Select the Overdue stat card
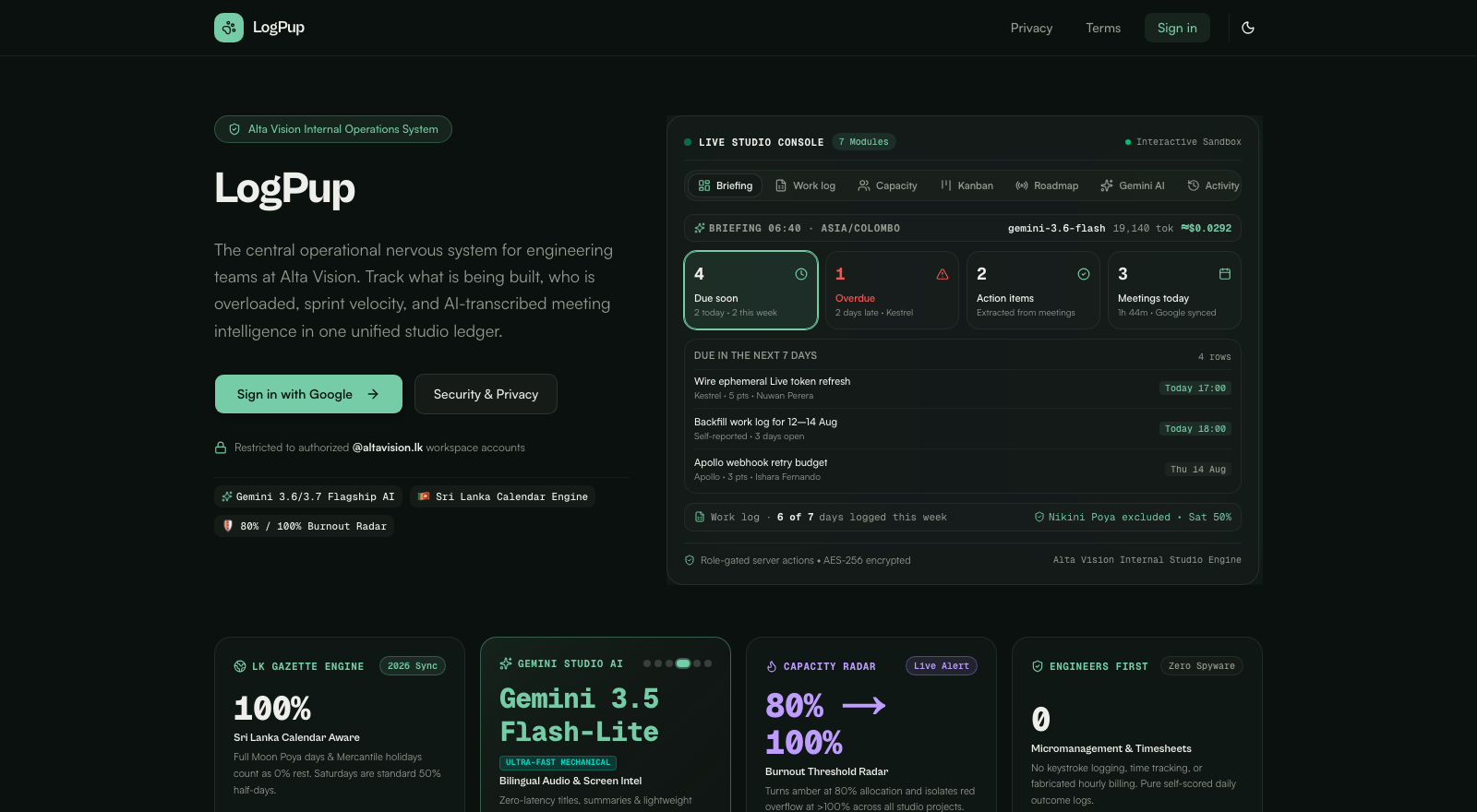 tap(892, 290)
